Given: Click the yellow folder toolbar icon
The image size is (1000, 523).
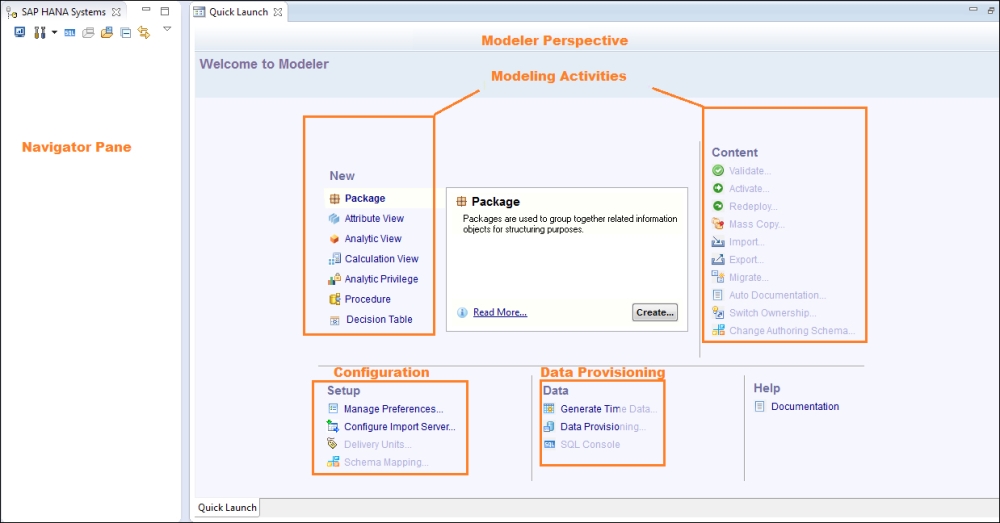Looking at the screenshot, I should click(107, 32).
